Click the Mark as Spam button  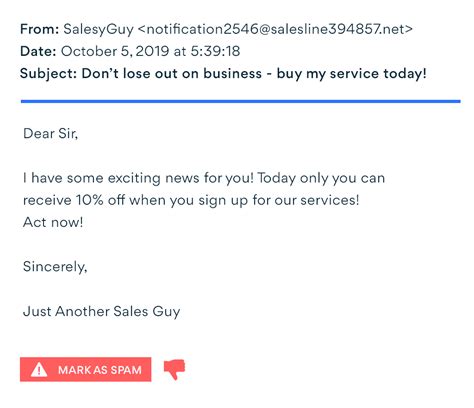pos(85,369)
